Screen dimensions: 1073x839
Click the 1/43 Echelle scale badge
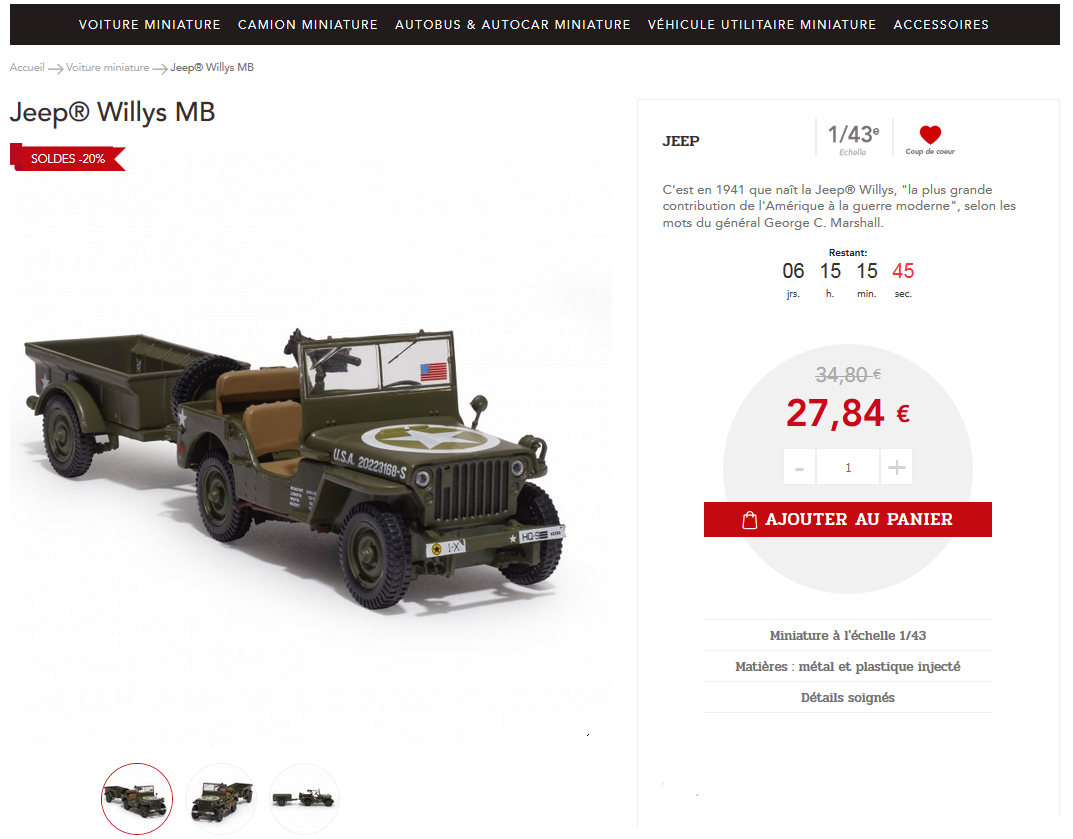click(x=853, y=139)
